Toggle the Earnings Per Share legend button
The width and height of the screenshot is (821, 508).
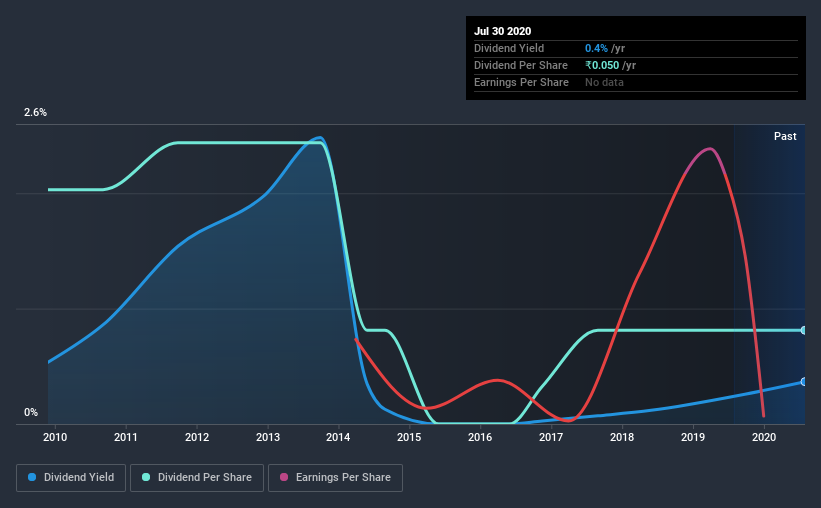pos(335,478)
